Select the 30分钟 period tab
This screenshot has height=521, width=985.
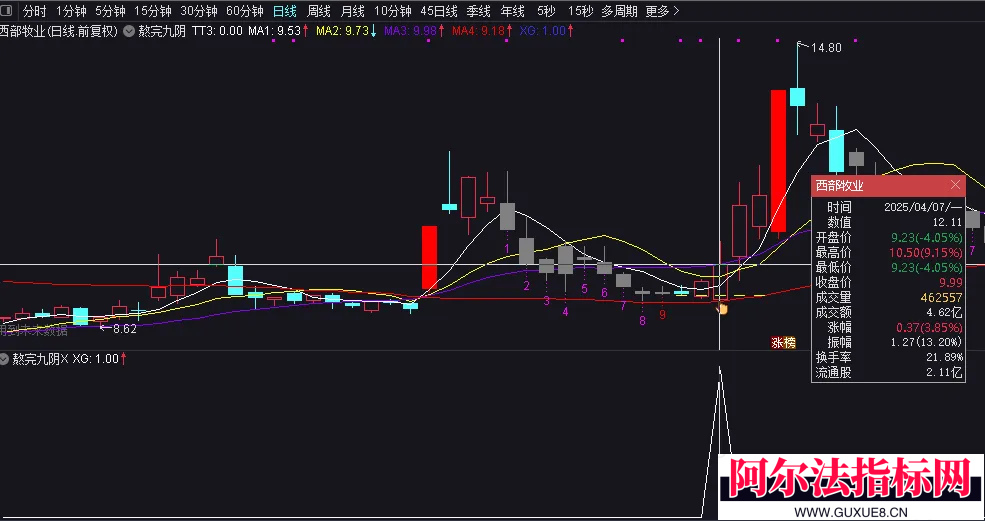click(x=199, y=11)
